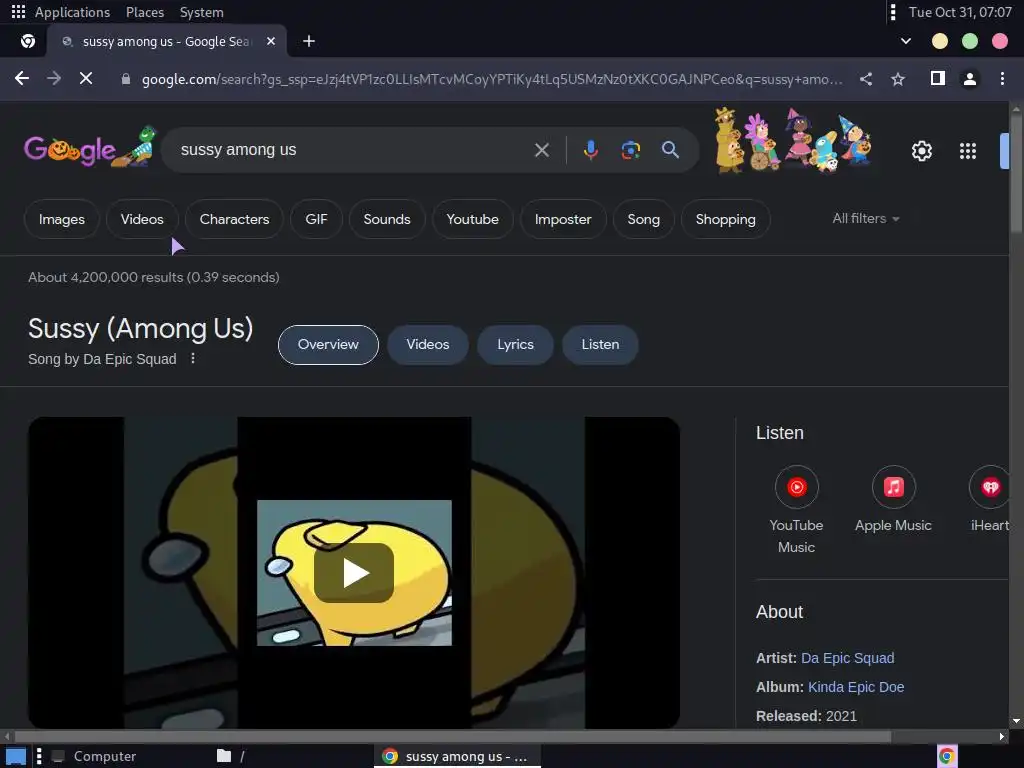Open the iHeart listen option

989,500
